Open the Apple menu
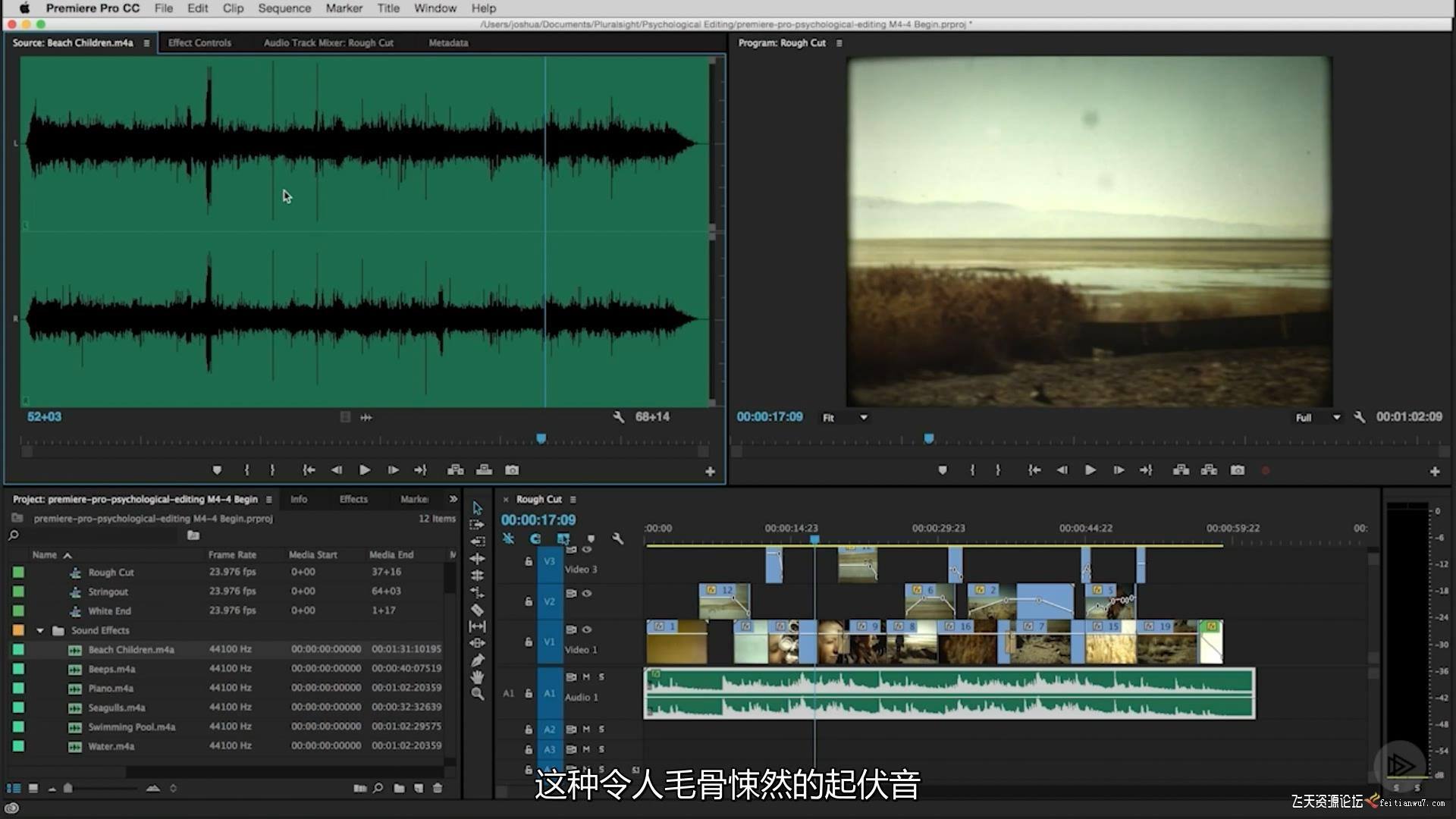This screenshot has width=1456, height=819. click(24, 8)
